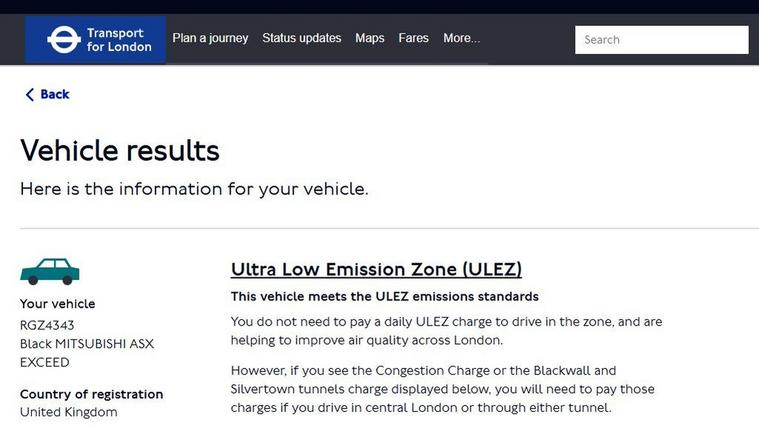
Task: Click the Country of registration label
Action: coord(91,394)
